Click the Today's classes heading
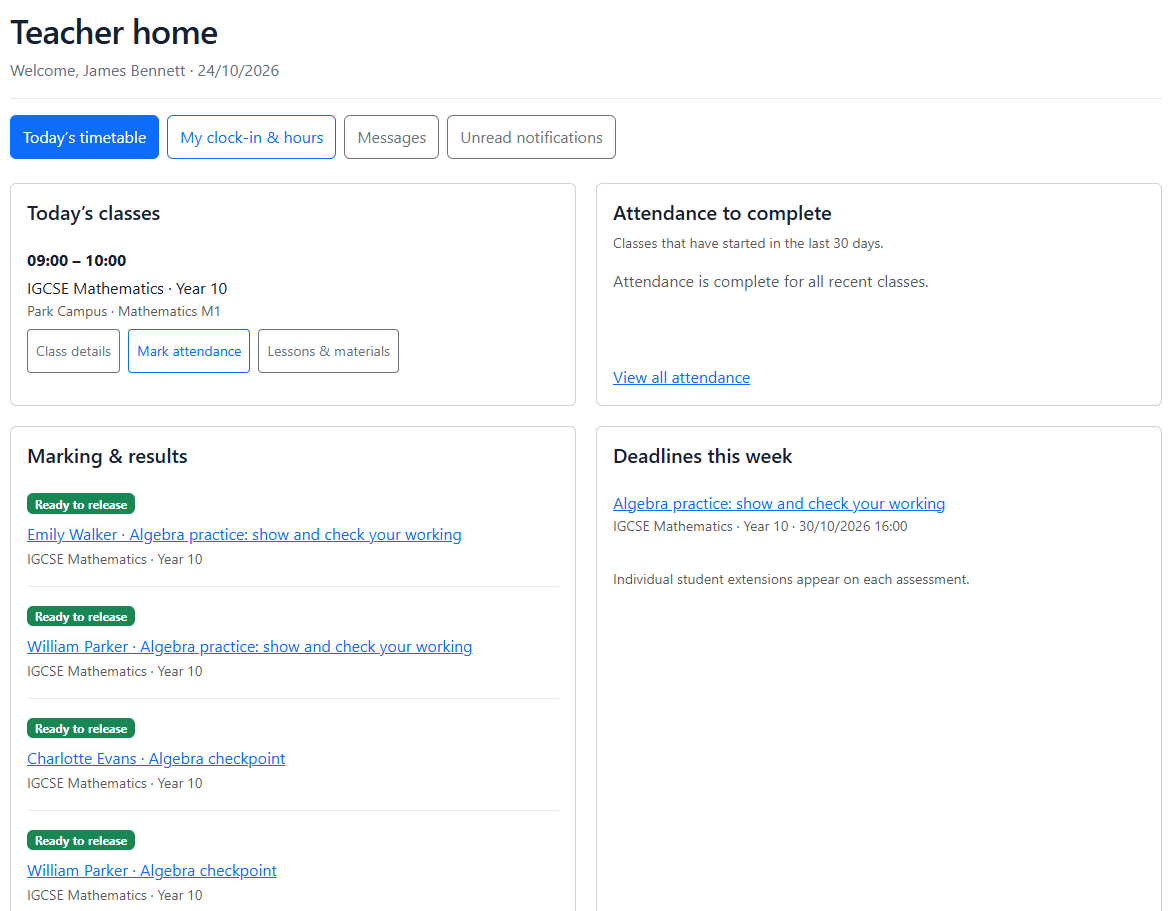Image resolution: width=1172 pixels, height=911 pixels. click(x=93, y=214)
